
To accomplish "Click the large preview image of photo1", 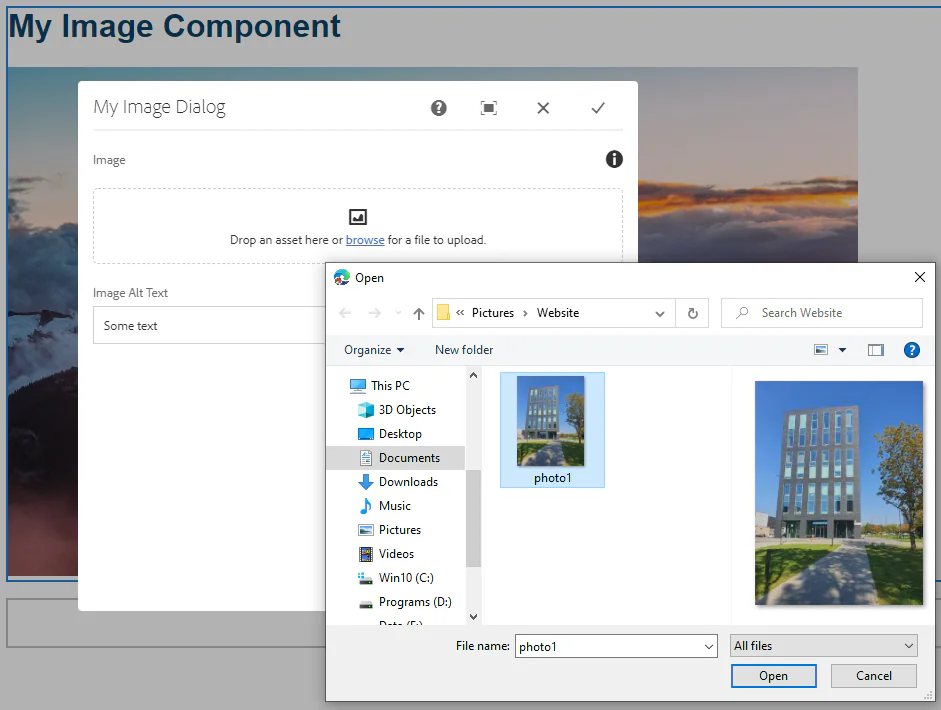I will 838,493.
